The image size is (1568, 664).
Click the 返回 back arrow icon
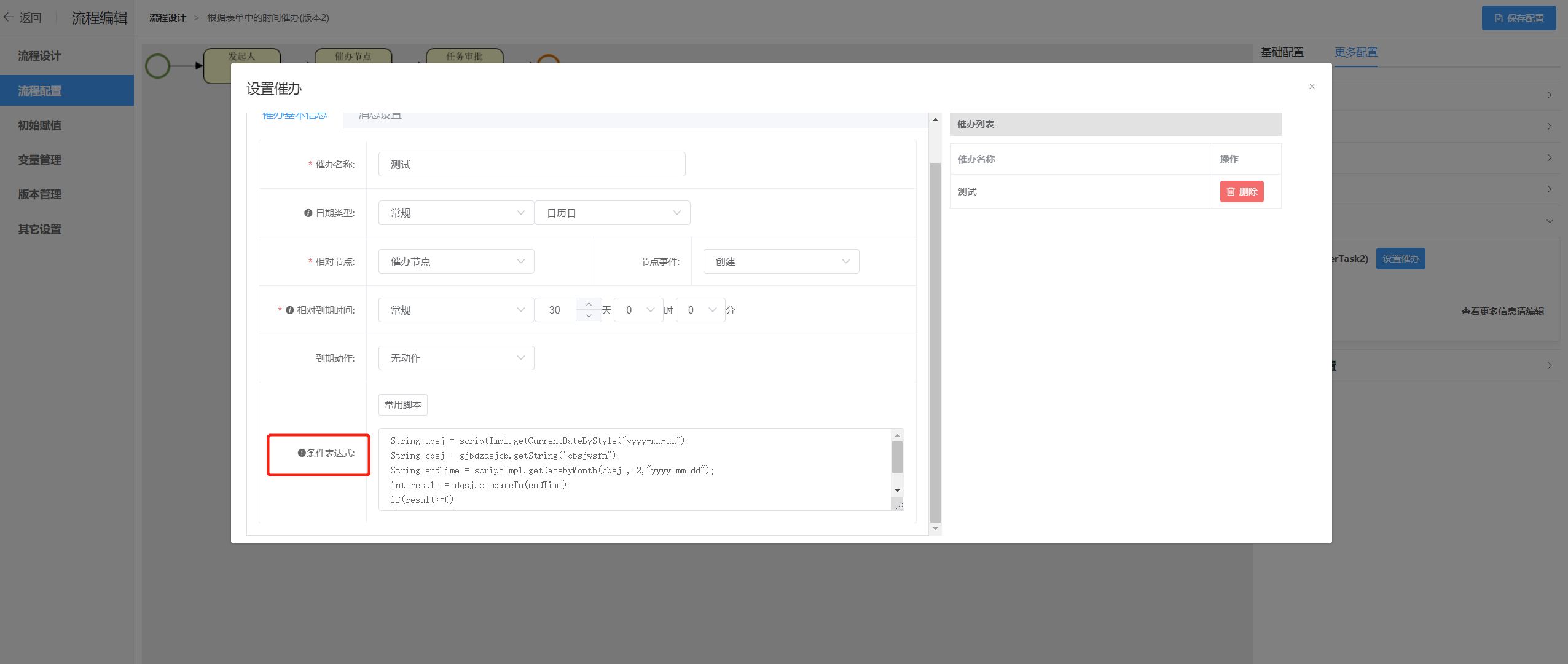tap(9, 17)
